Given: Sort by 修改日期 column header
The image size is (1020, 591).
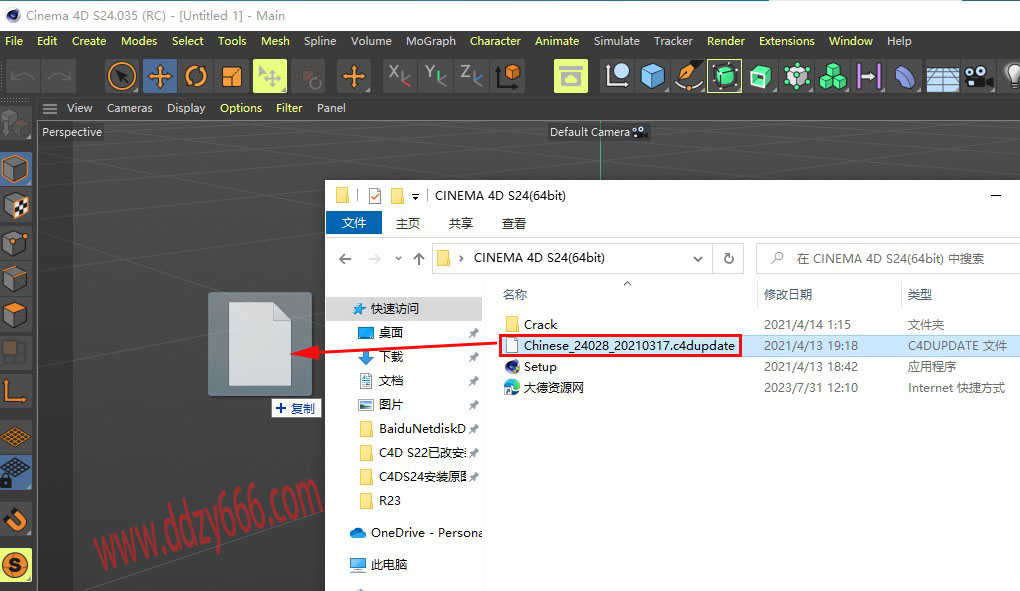Looking at the screenshot, I should pos(788,295).
